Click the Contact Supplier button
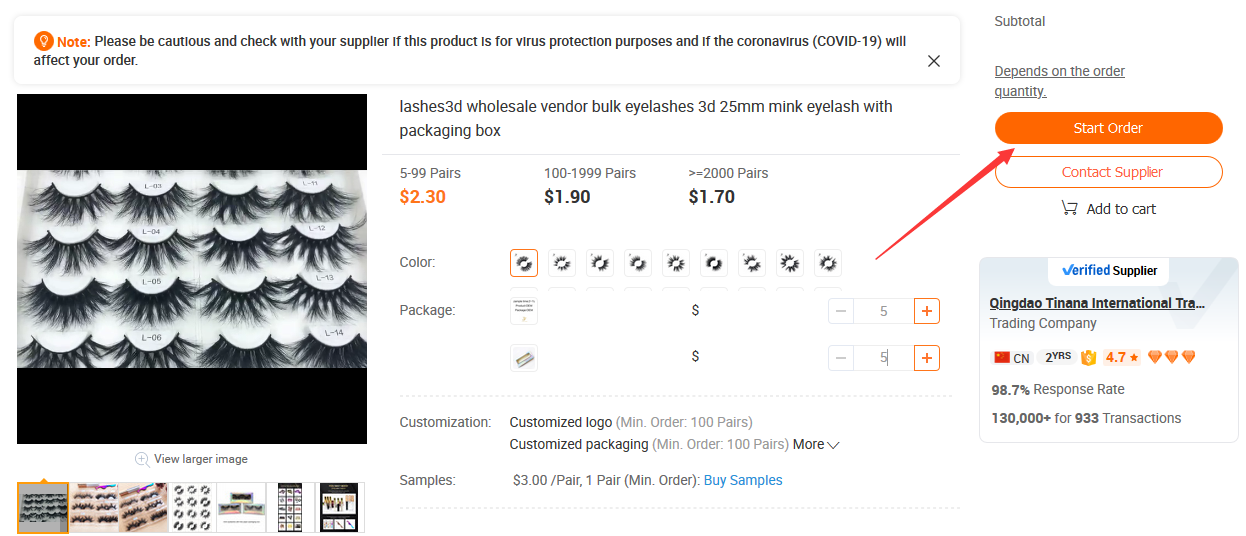 click(x=1108, y=172)
